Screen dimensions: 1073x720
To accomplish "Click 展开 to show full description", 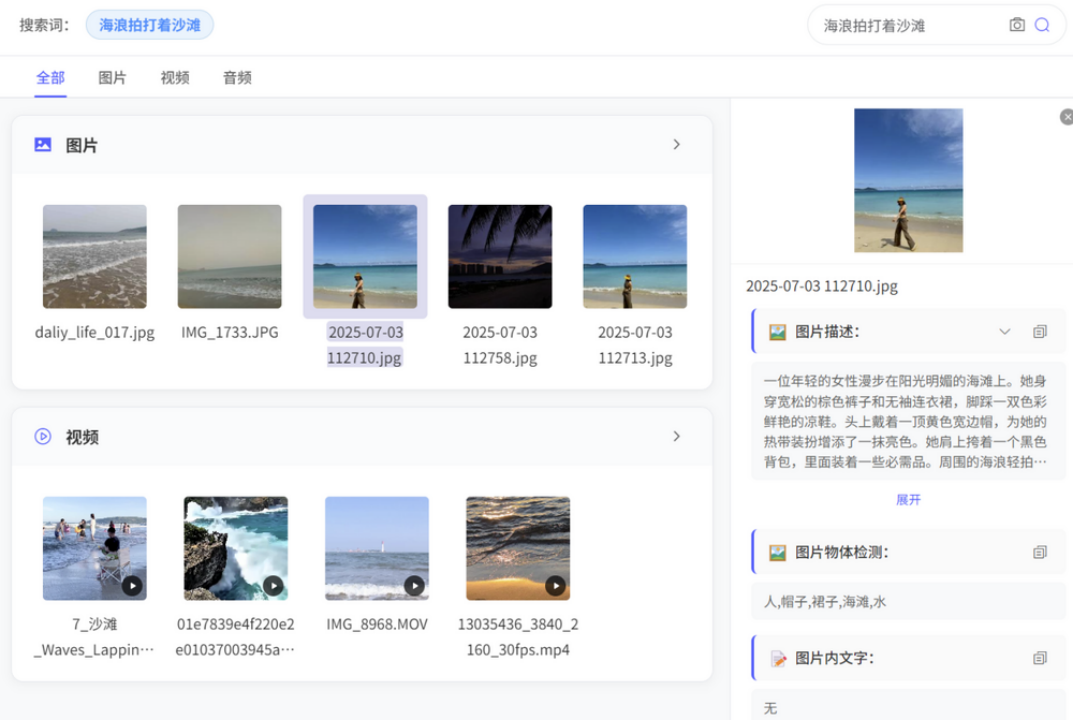I will [x=908, y=500].
